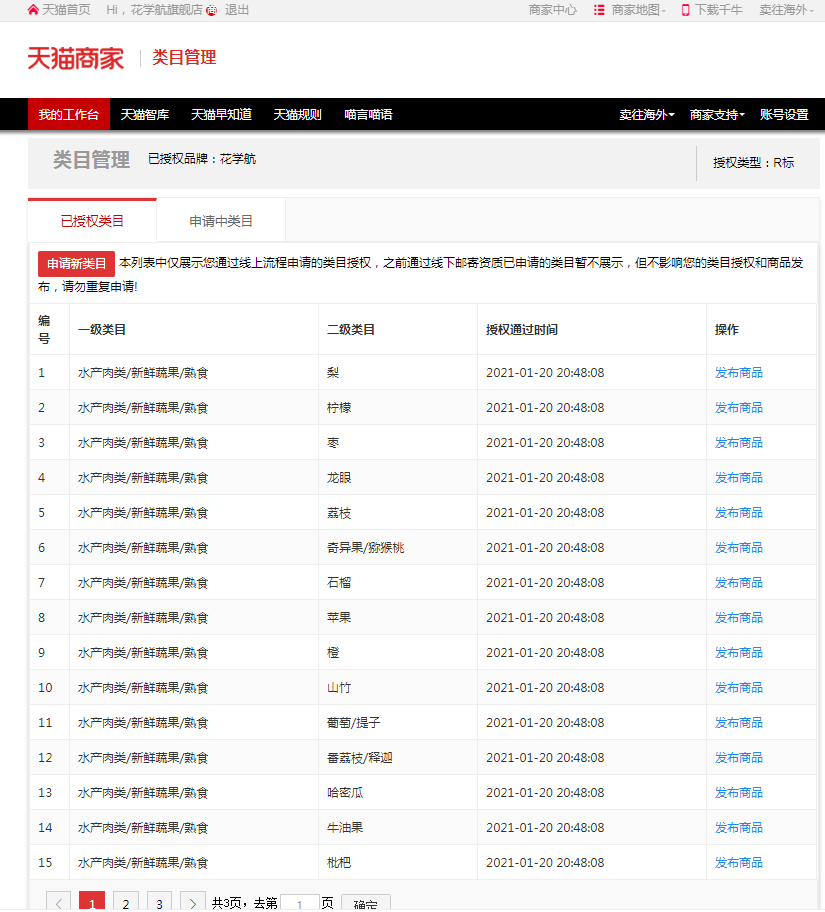Open 天猫智库 menu item
825x912 pixels.
(x=144, y=115)
